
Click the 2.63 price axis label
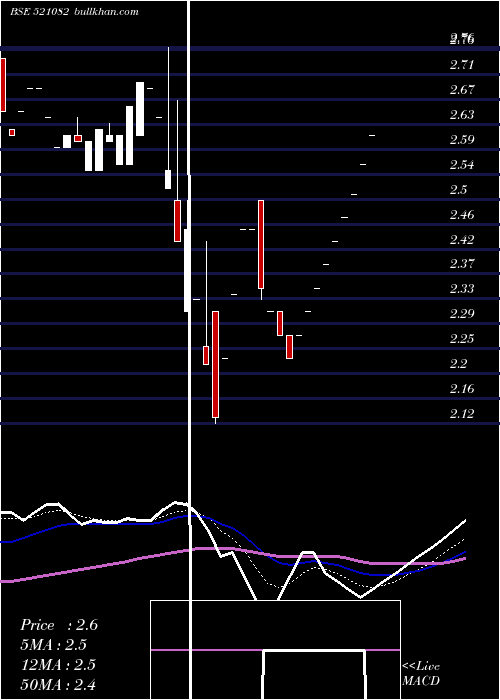pyautogui.click(x=462, y=115)
